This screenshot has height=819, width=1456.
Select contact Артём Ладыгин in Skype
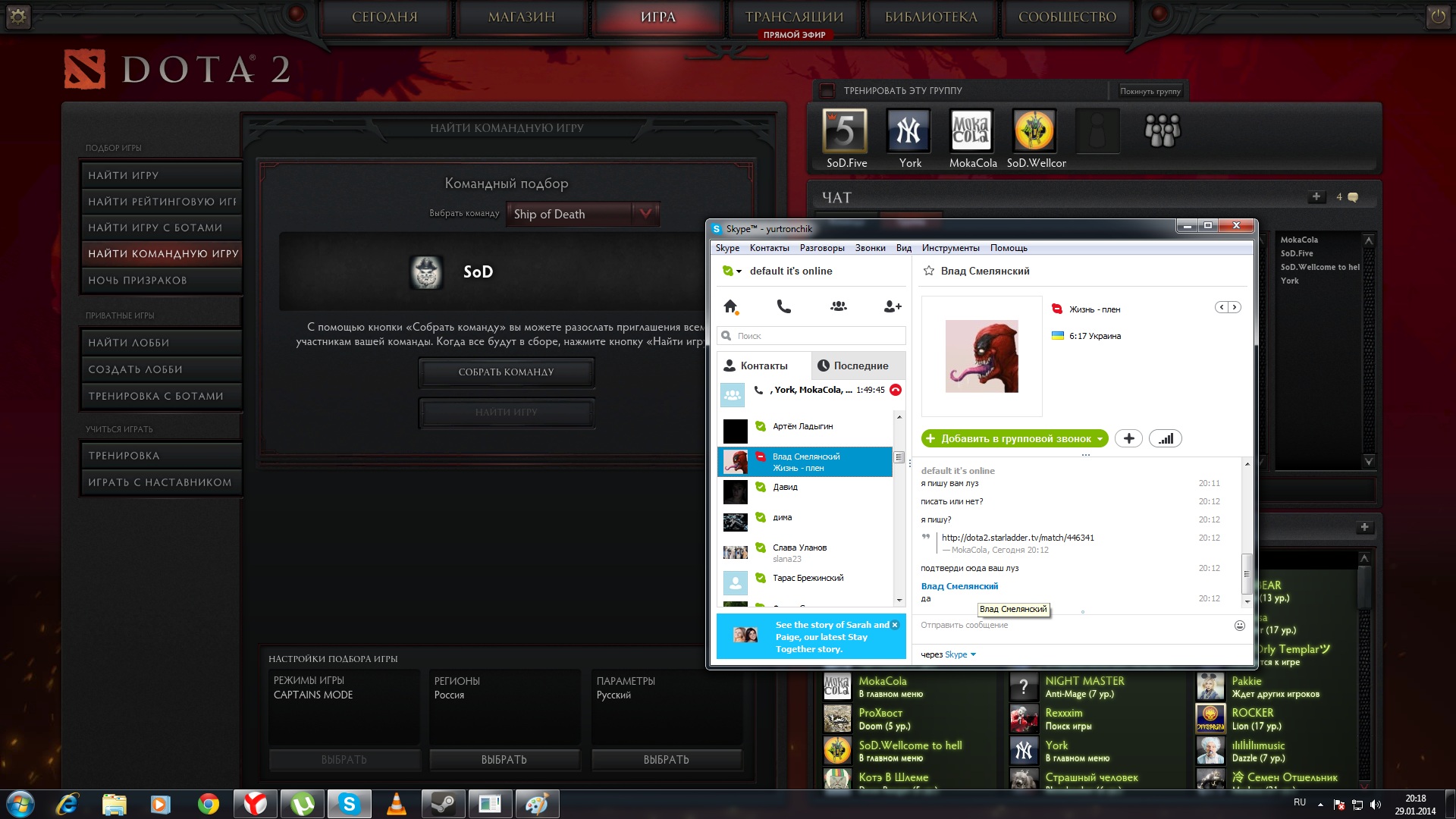[805, 431]
